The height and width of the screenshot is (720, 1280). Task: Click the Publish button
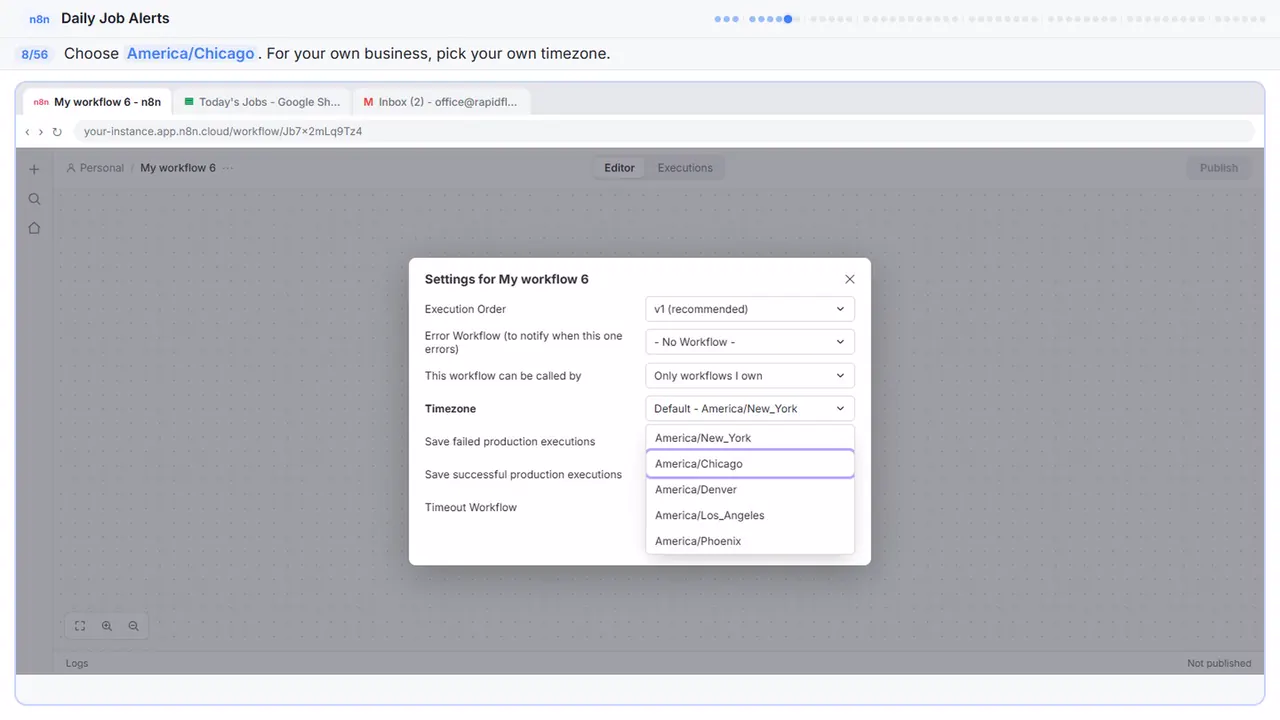click(1219, 168)
